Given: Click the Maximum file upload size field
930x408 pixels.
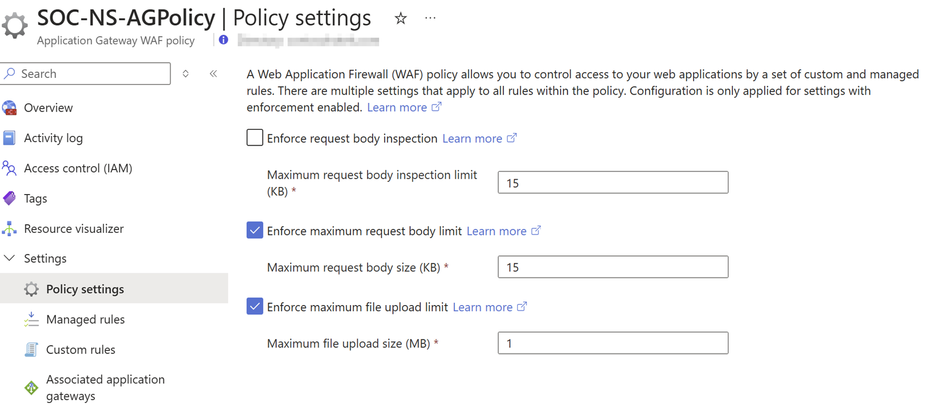Looking at the screenshot, I should [x=612, y=343].
